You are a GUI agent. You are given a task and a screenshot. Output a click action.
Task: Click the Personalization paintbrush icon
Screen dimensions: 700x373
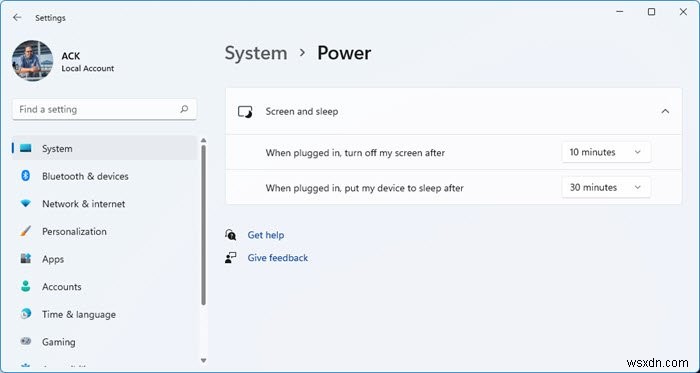[x=26, y=231]
